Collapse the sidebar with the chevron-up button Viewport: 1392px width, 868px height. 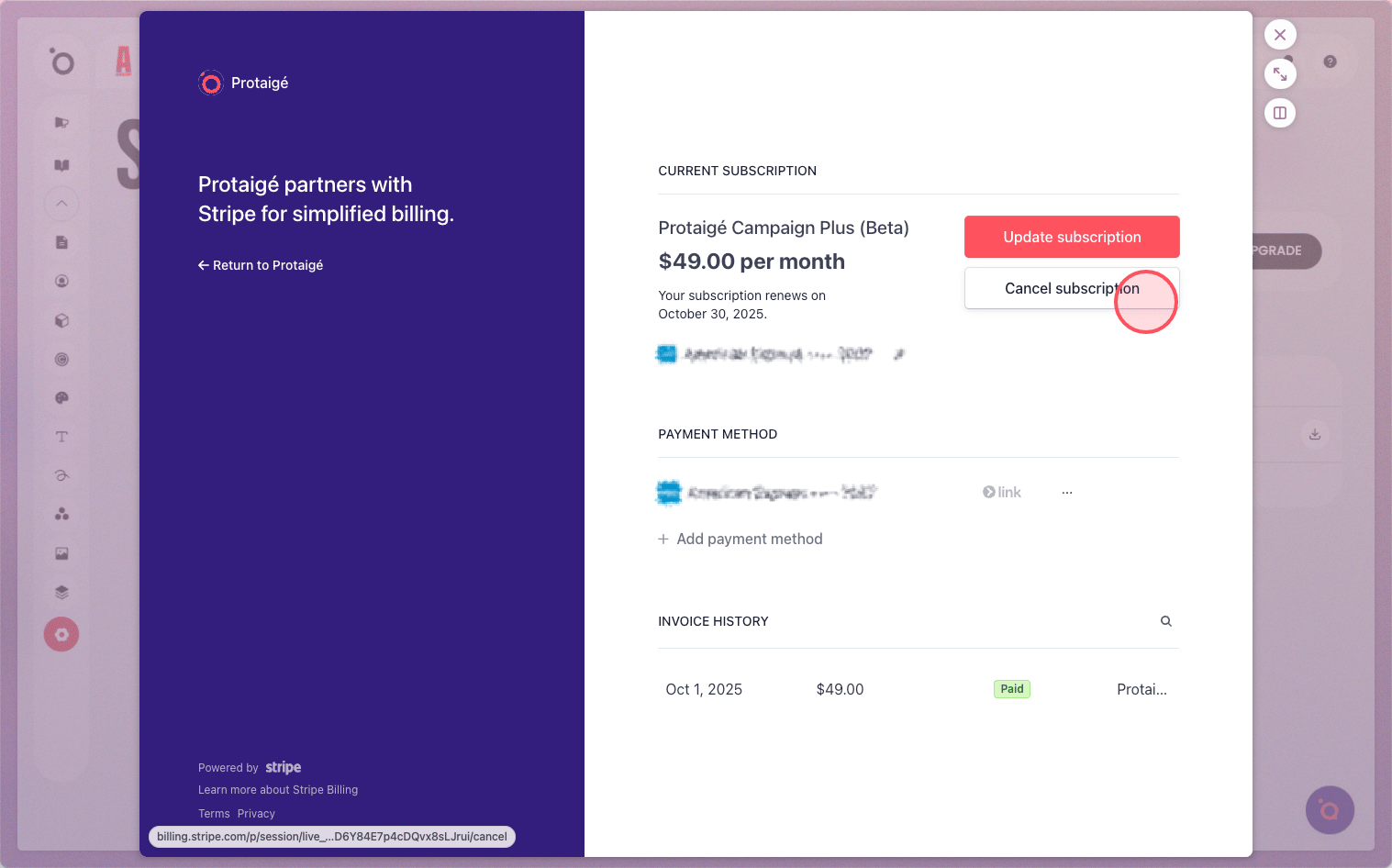61,204
